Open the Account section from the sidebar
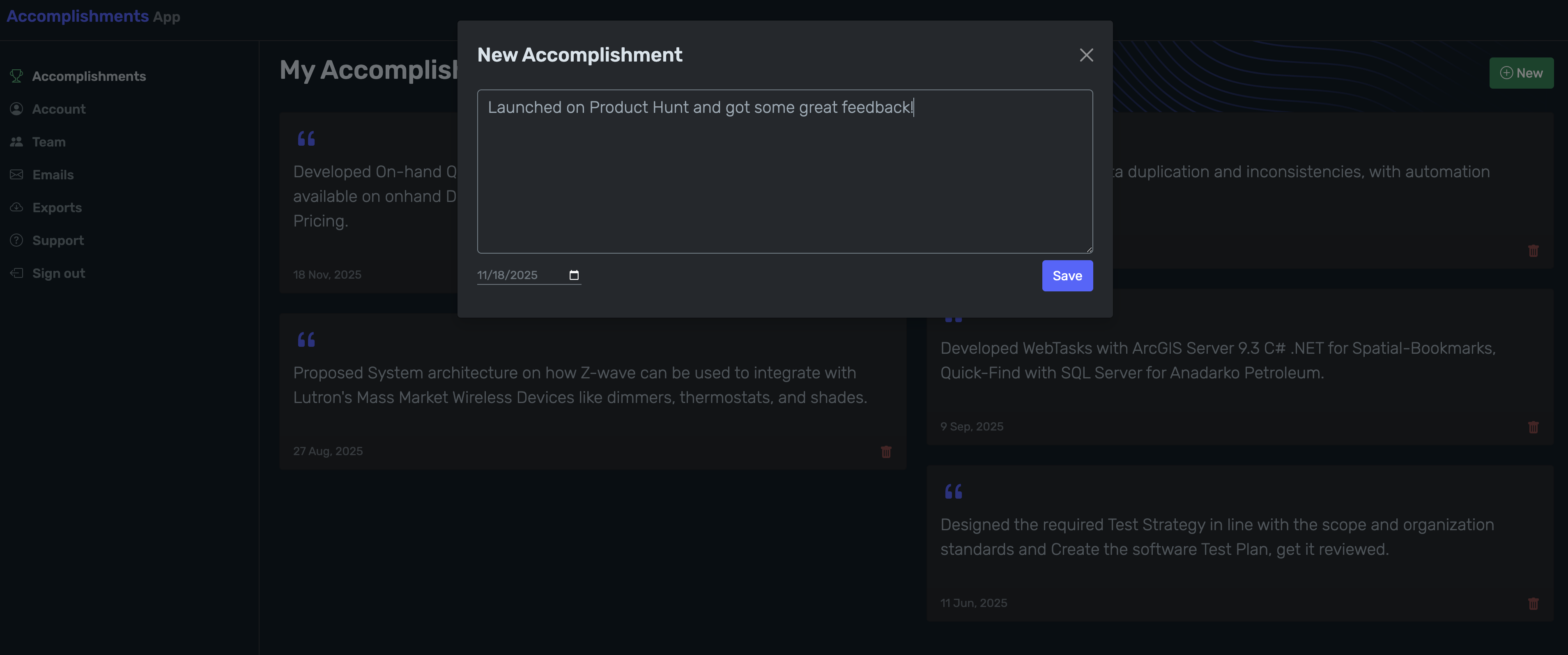1568x655 pixels. 59,108
